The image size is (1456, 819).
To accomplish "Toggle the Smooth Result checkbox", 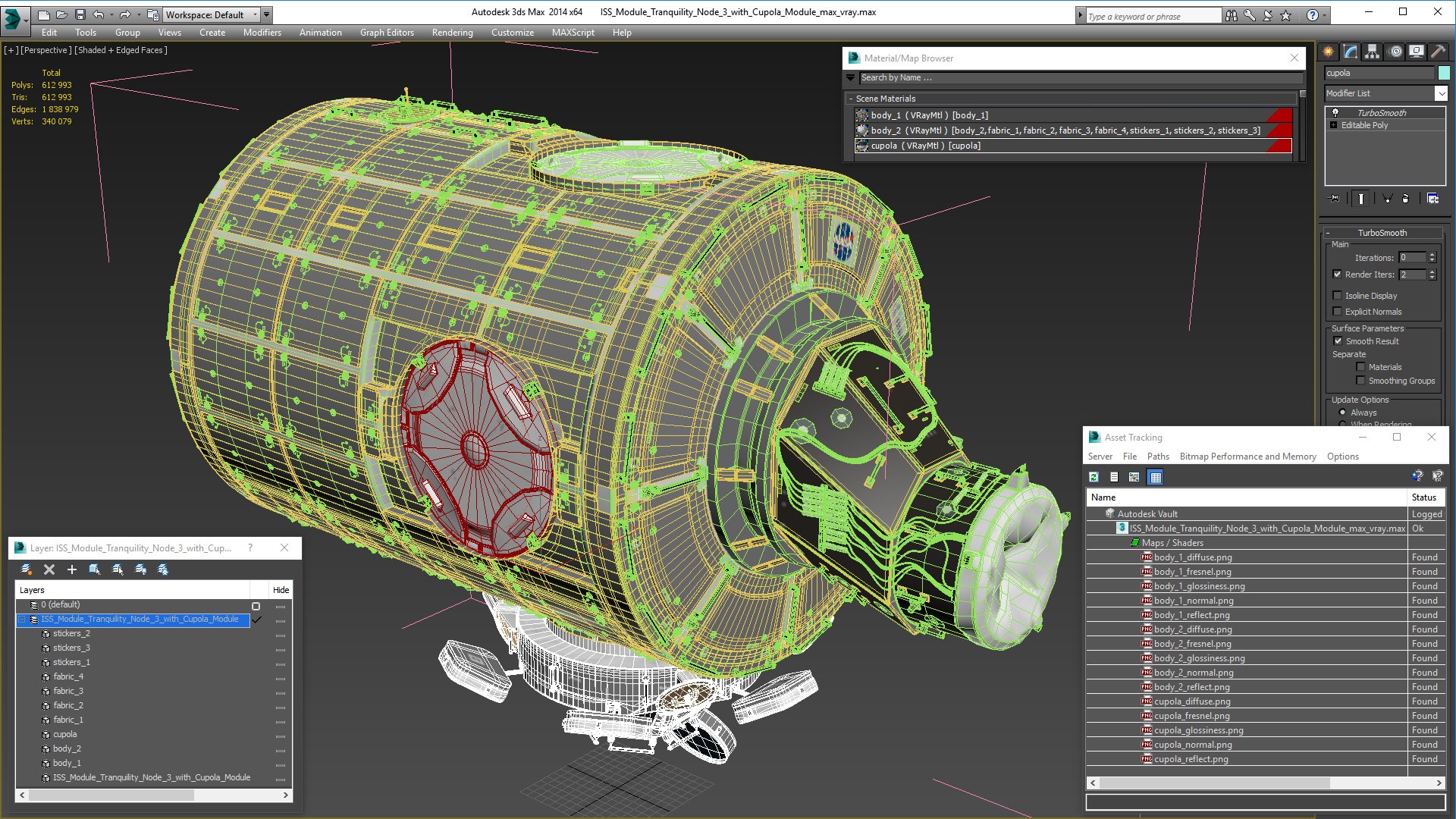I will click(1338, 341).
